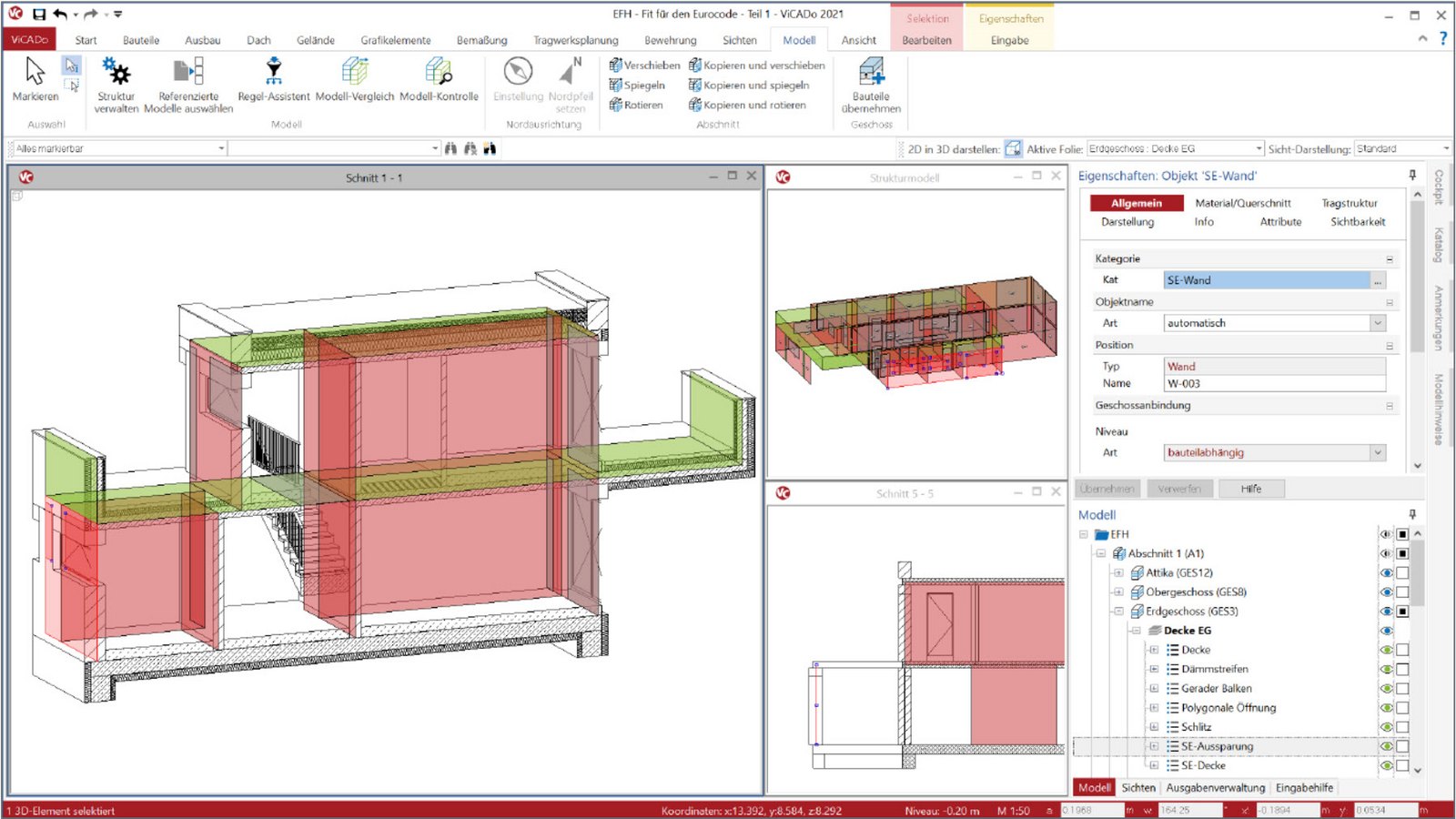Open the Bewehrung ribbon tab

point(671,40)
